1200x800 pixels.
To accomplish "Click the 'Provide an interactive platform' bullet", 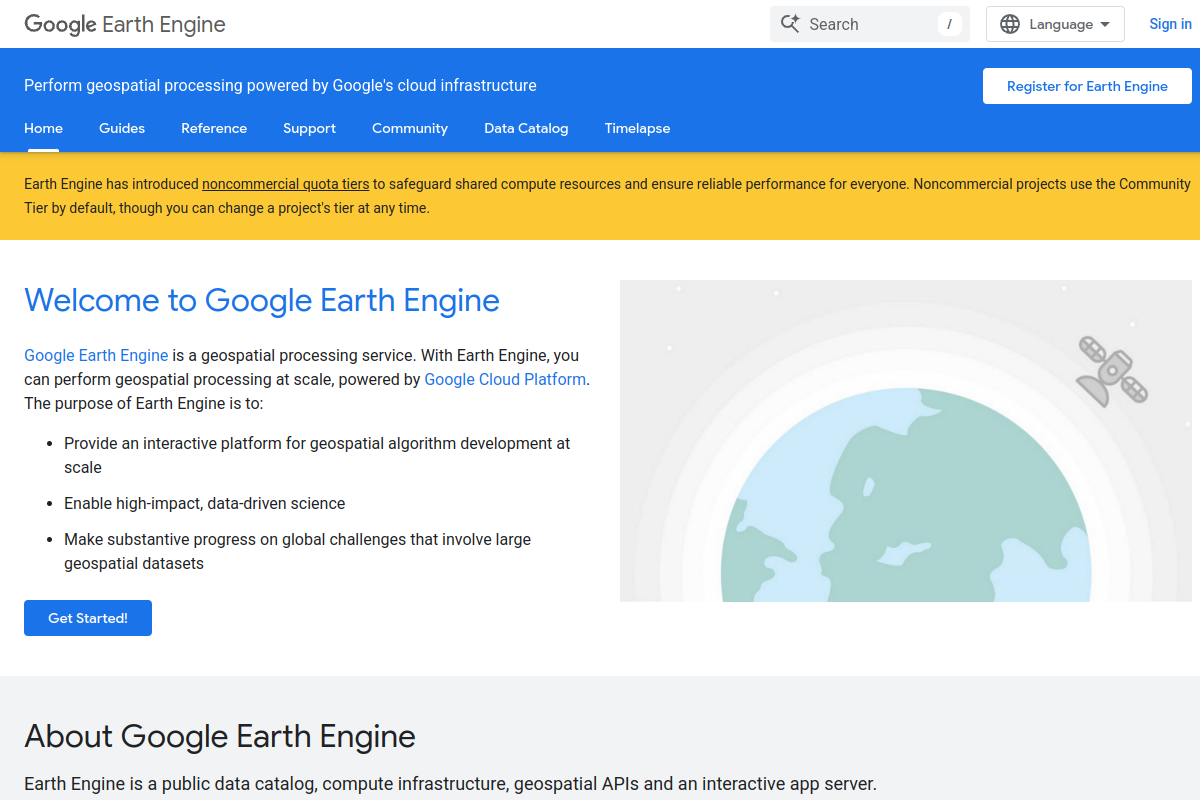I will 317,455.
